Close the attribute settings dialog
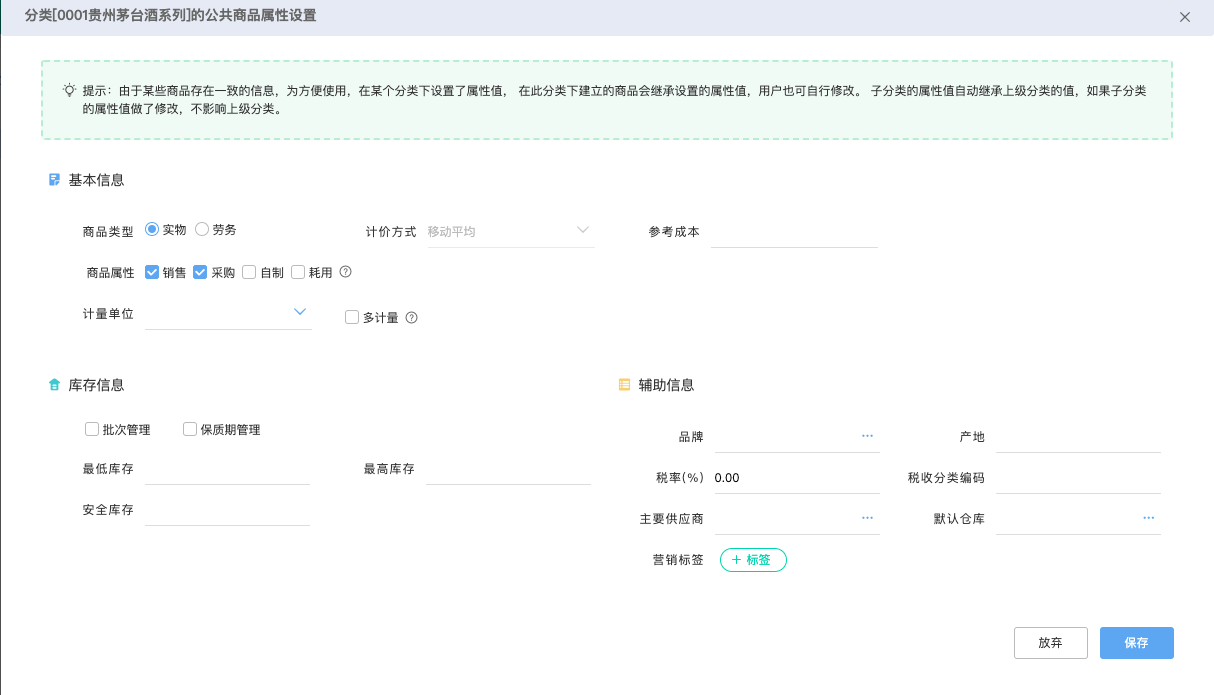Image resolution: width=1214 pixels, height=695 pixels. pyautogui.click(x=1185, y=17)
